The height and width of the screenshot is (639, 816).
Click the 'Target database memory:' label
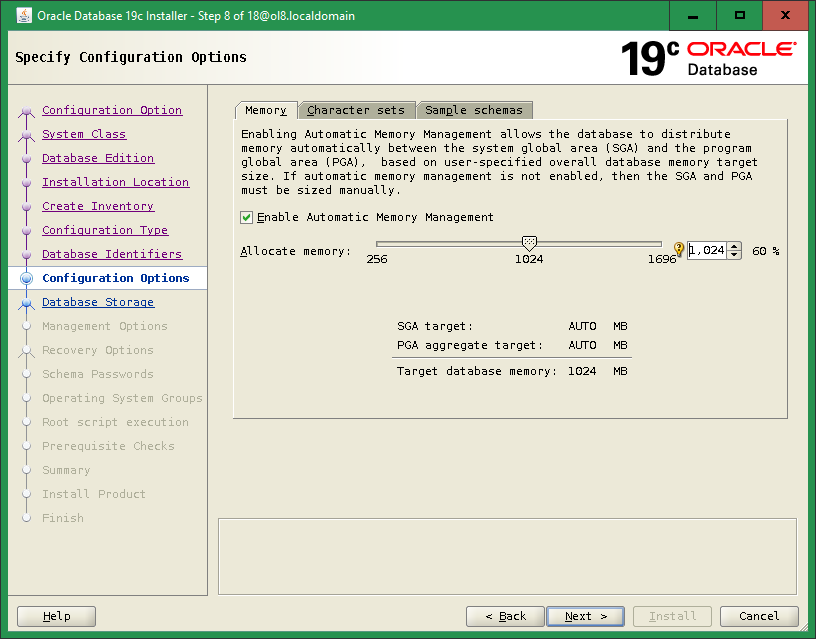477,371
